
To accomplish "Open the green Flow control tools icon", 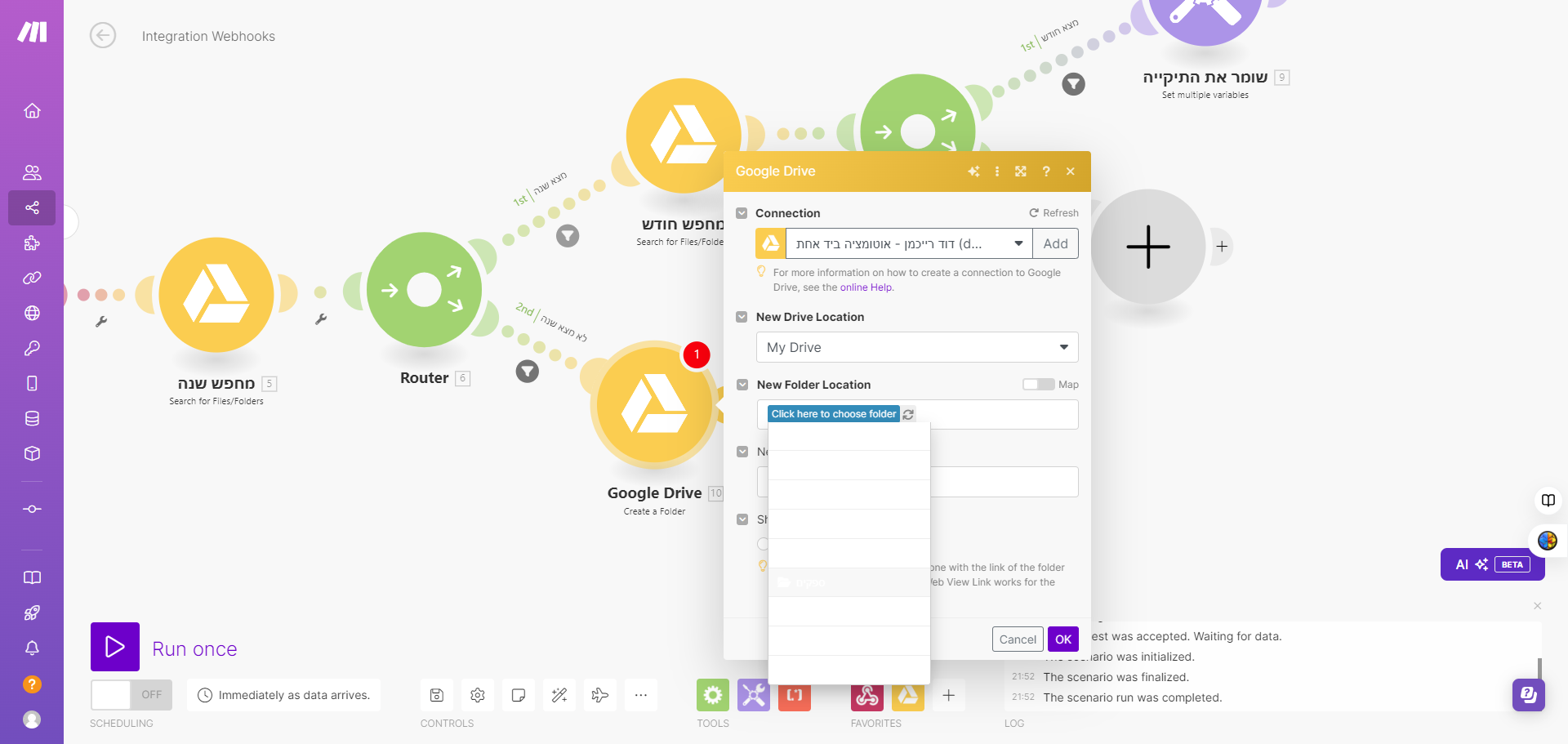I will tap(713, 695).
